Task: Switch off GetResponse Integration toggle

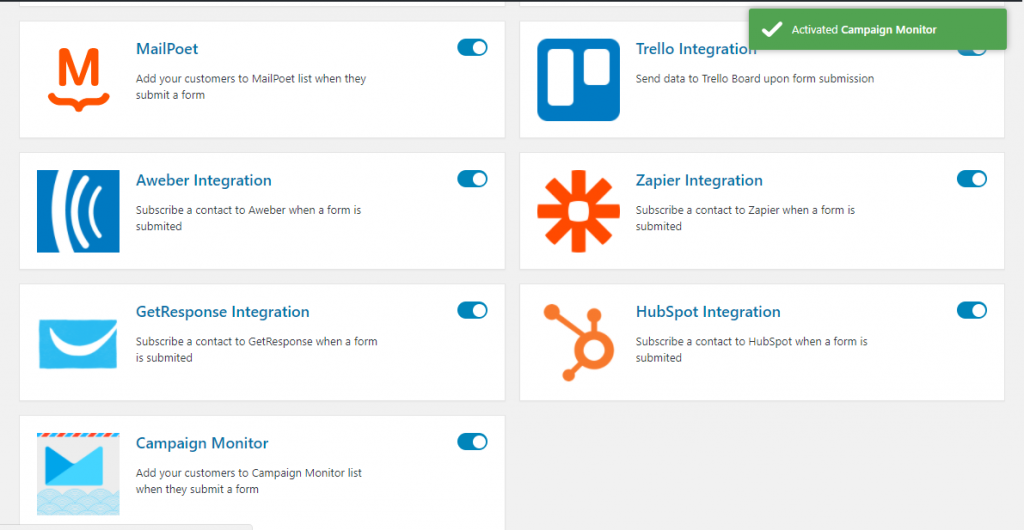Action: point(472,310)
